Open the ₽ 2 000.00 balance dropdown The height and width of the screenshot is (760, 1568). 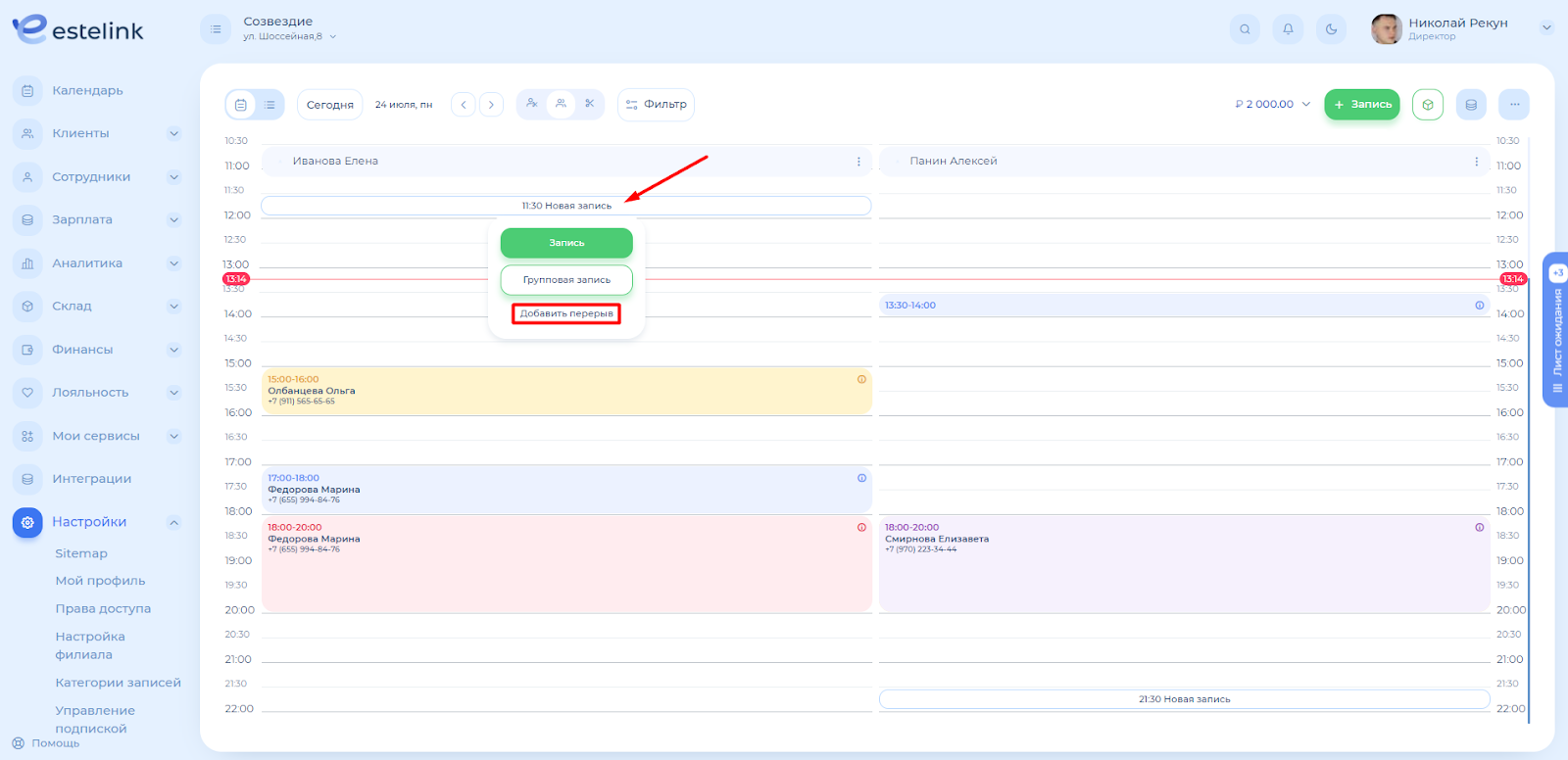[1272, 105]
